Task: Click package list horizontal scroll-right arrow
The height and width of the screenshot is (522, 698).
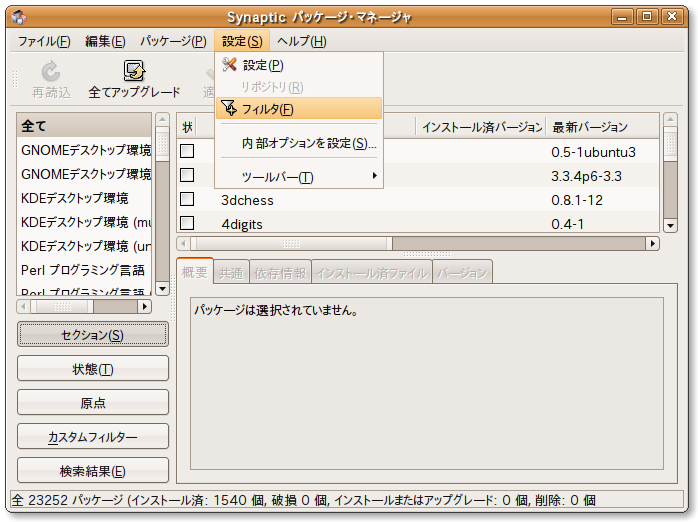Action: pos(653,243)
